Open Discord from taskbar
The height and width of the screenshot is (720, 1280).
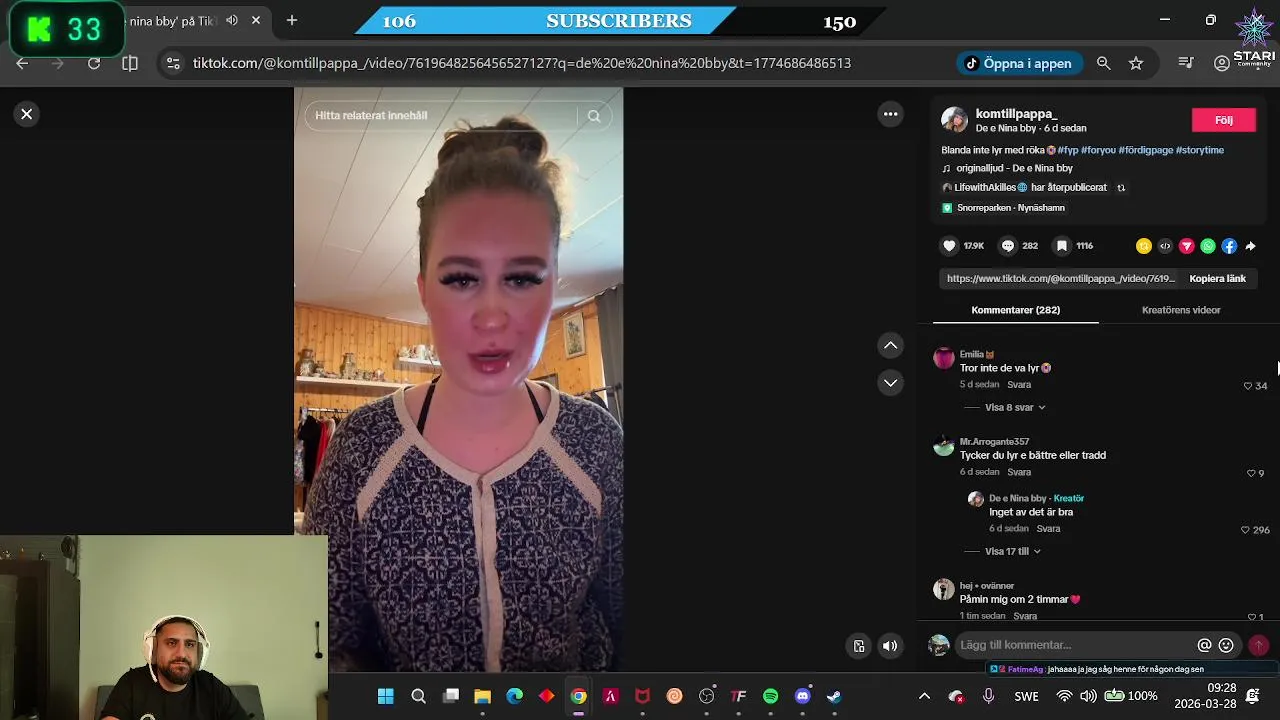pos(802,696)
